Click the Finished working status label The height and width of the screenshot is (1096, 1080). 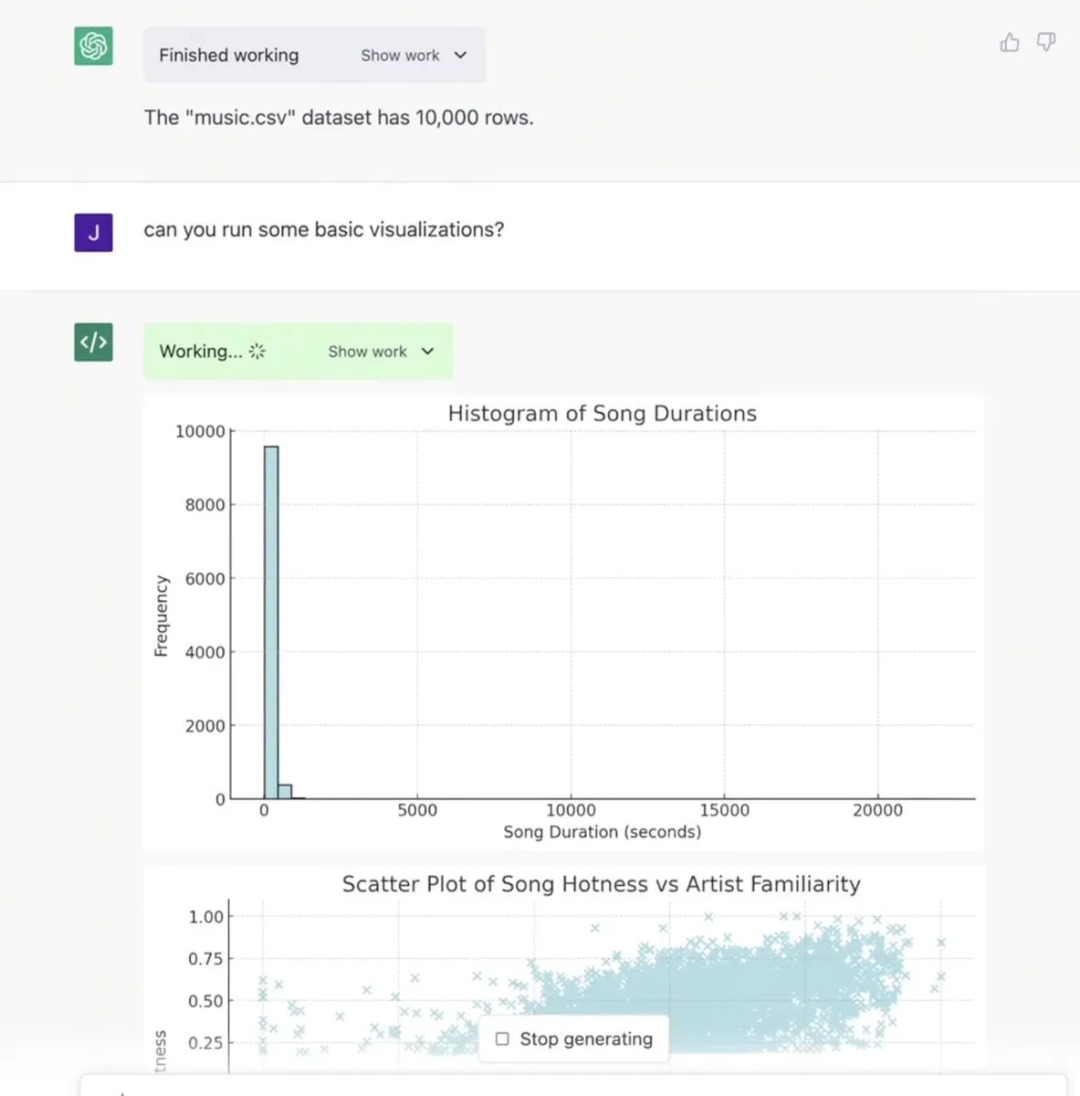[x=229, y=55]
